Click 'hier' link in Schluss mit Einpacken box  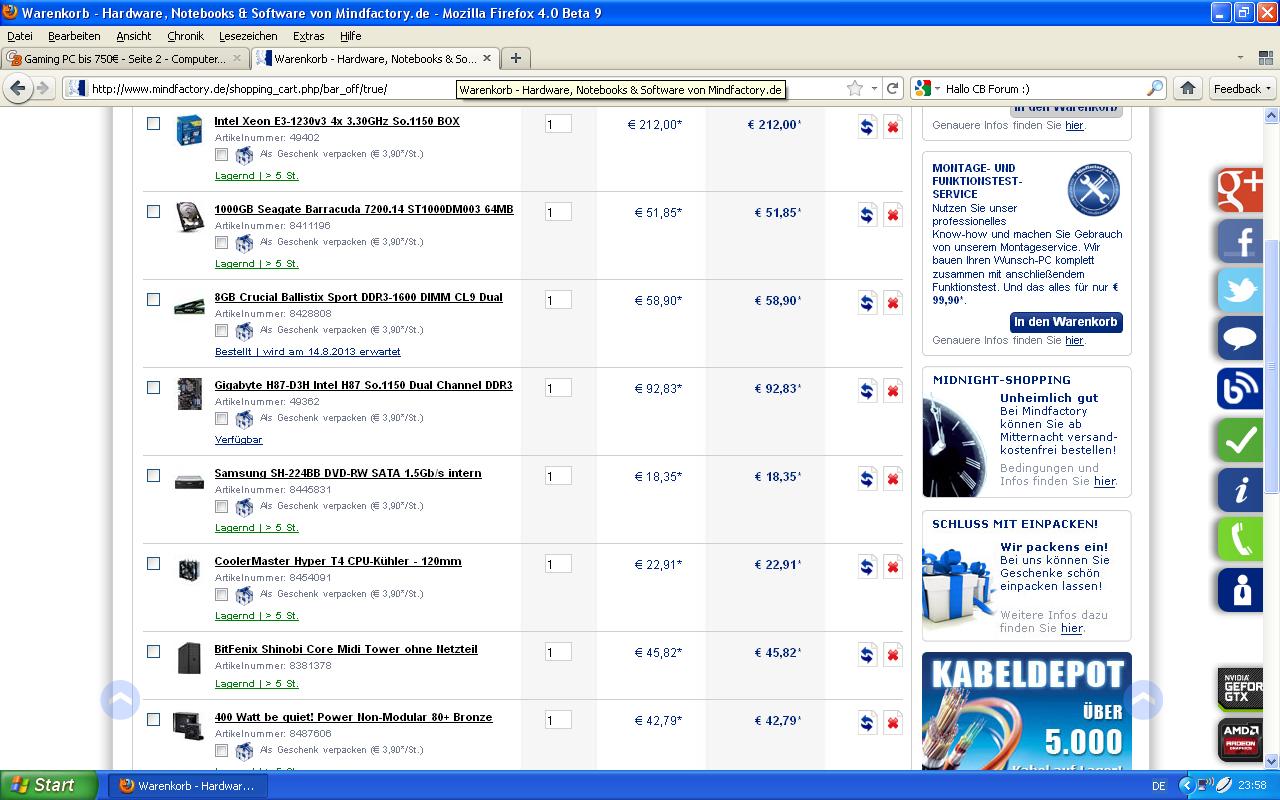point(1071,628)
